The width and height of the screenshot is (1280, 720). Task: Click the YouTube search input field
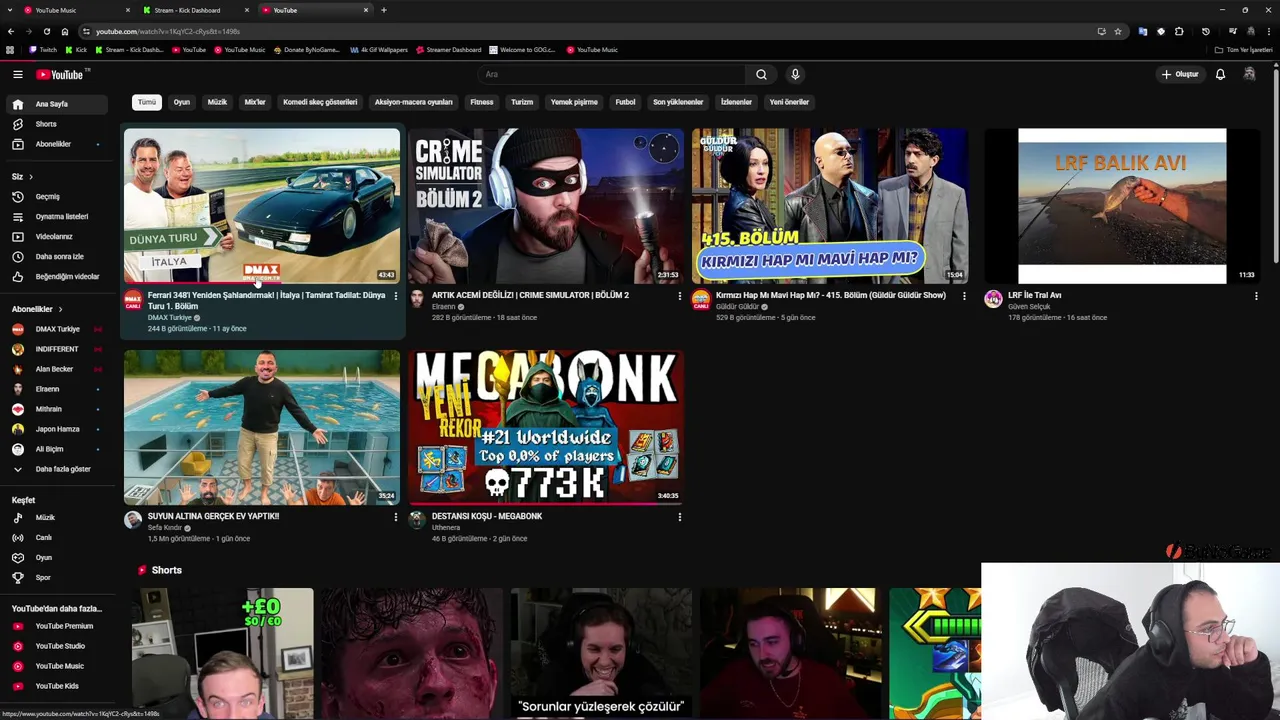coord(611,74)
